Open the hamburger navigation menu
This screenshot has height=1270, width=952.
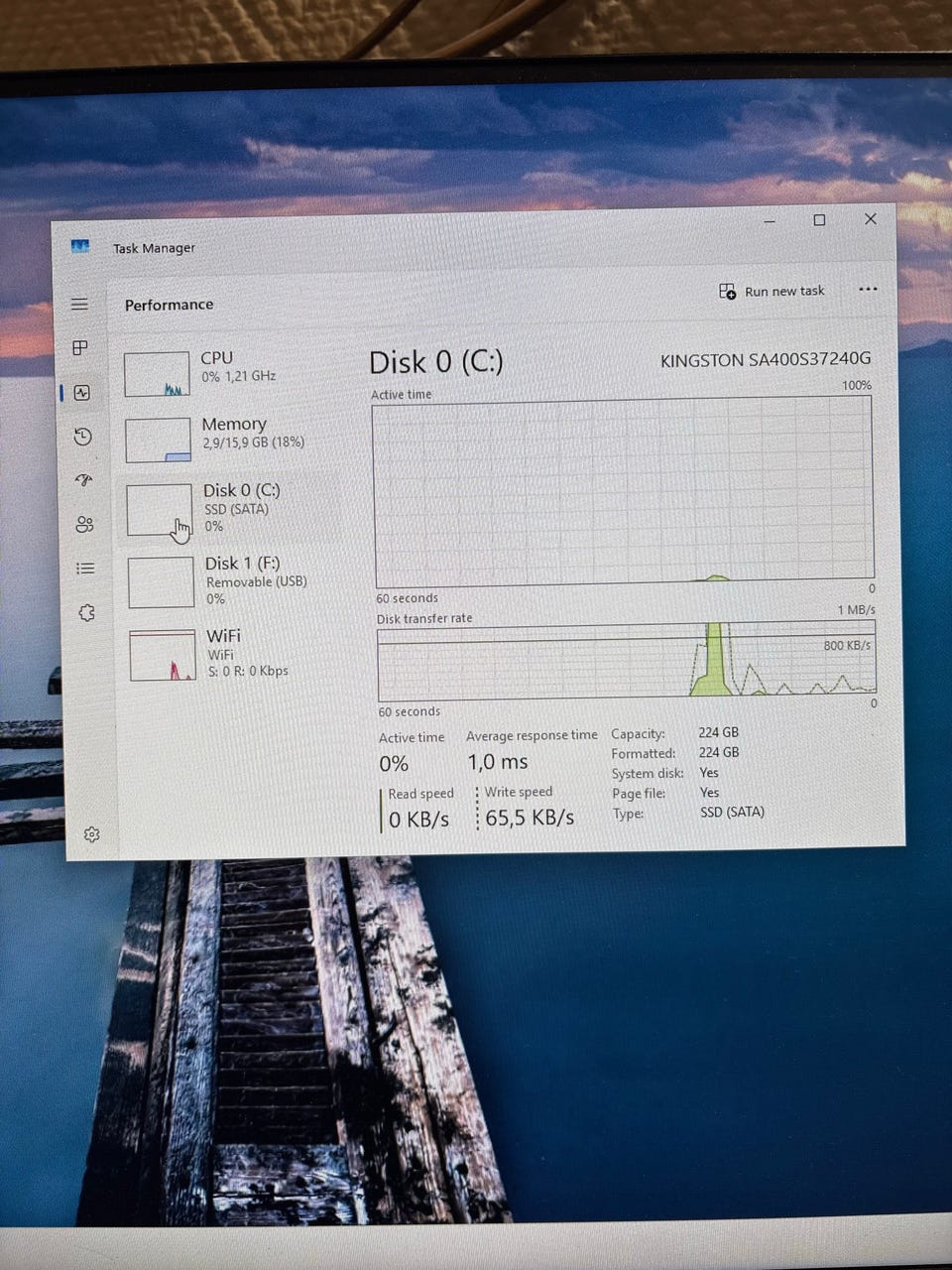pos(79,304)
